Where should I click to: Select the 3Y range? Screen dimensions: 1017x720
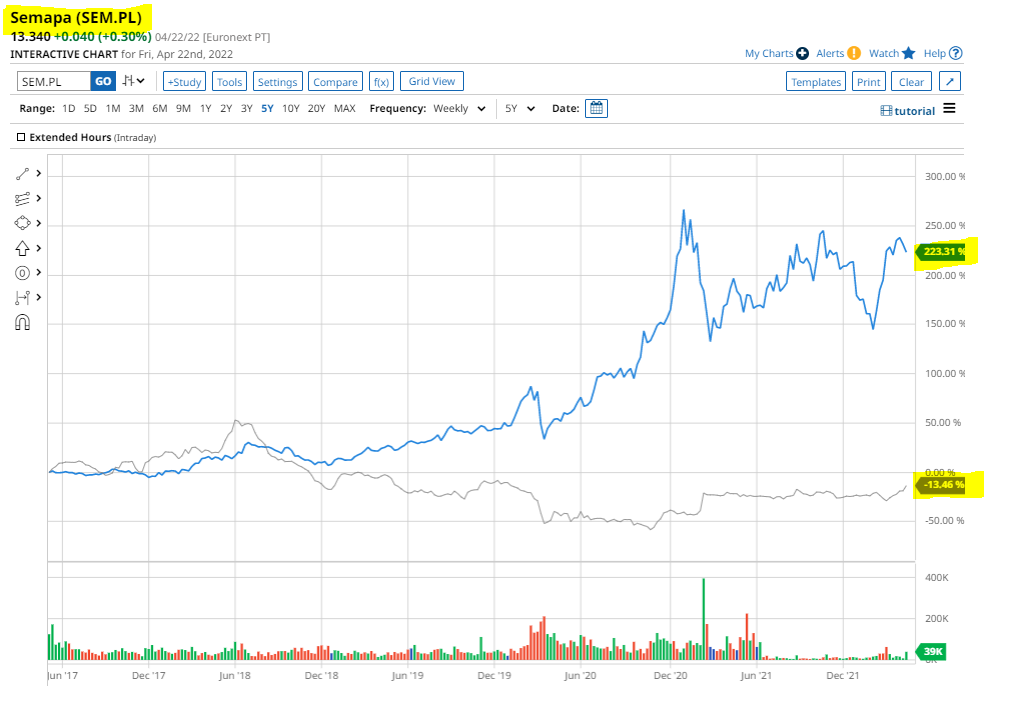(x=246, y=108)
